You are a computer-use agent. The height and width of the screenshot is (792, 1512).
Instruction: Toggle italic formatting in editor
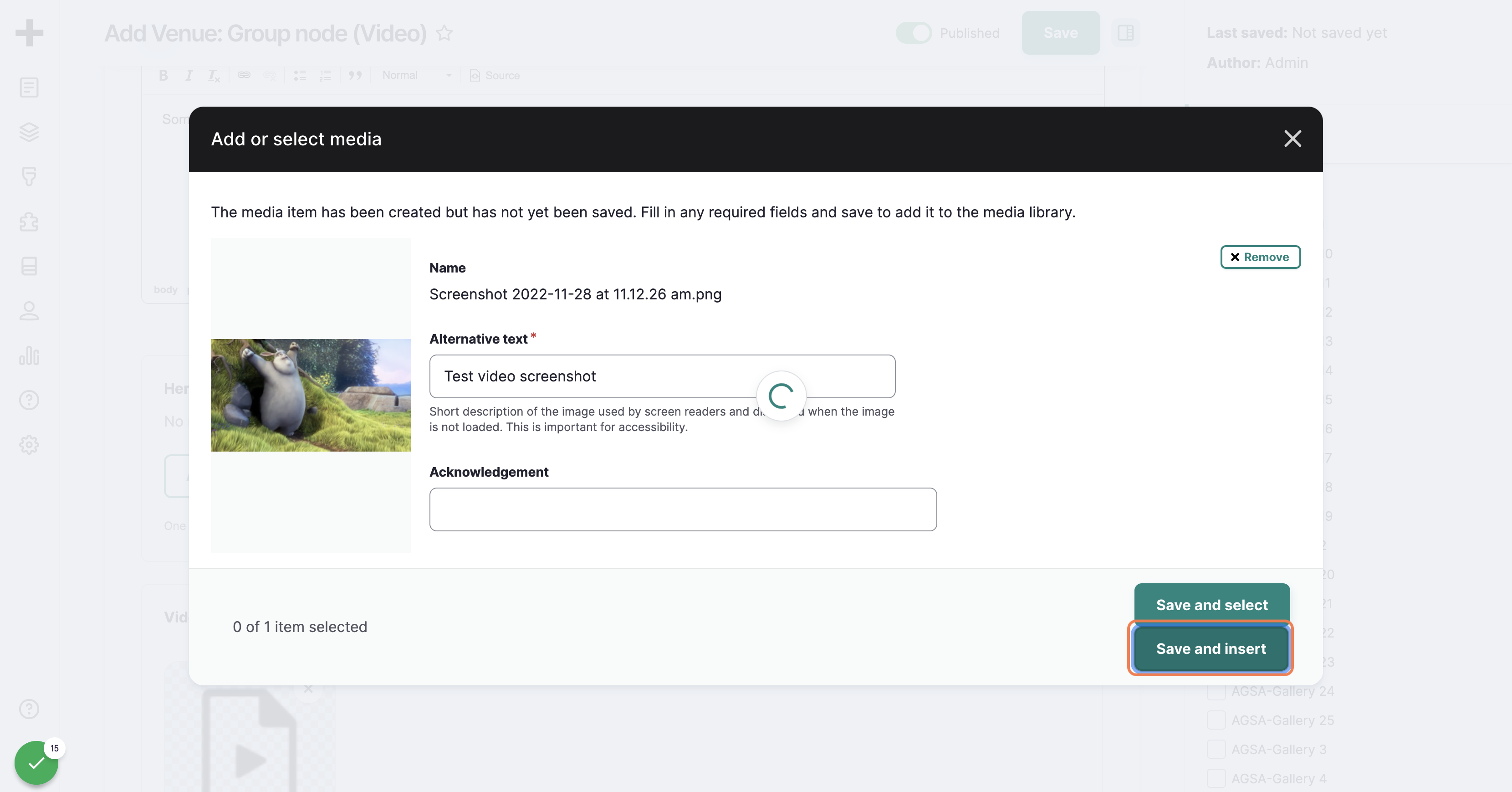[189, 75]
